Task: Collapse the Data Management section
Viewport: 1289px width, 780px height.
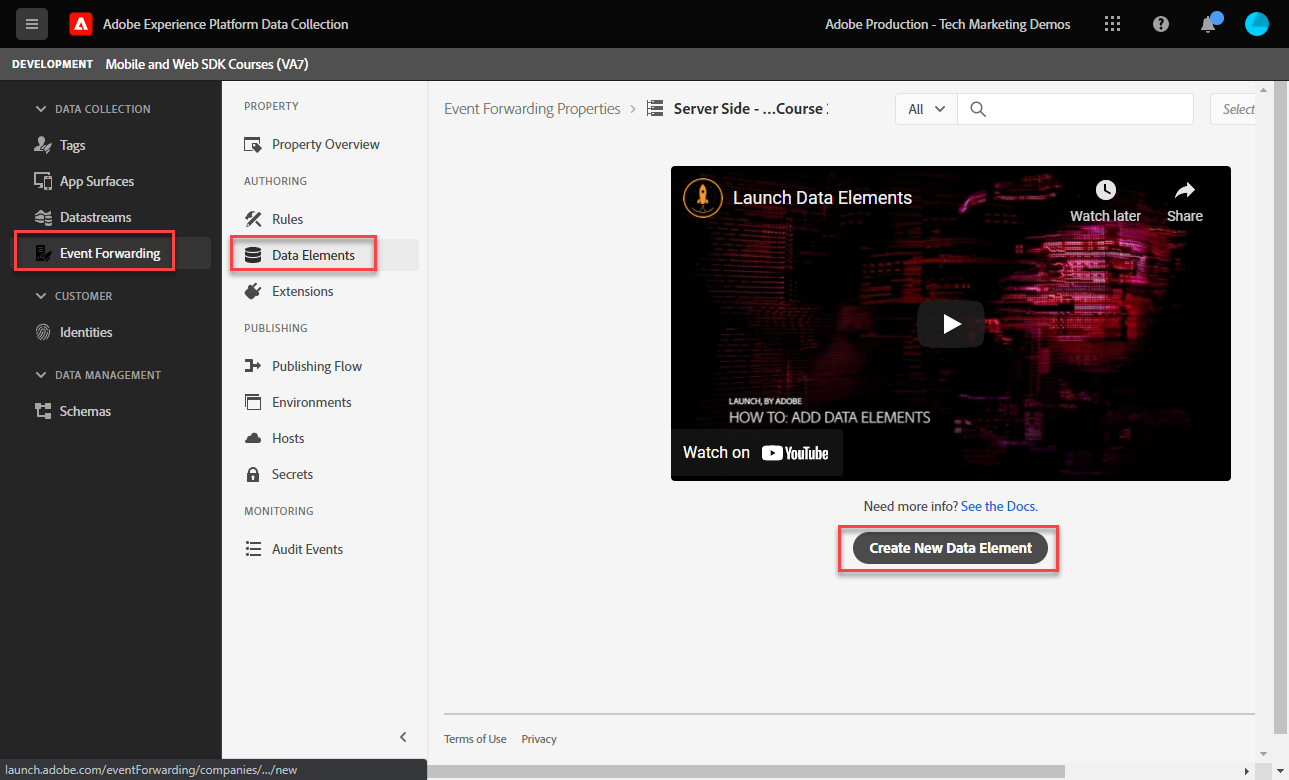Action: (41, 375)
